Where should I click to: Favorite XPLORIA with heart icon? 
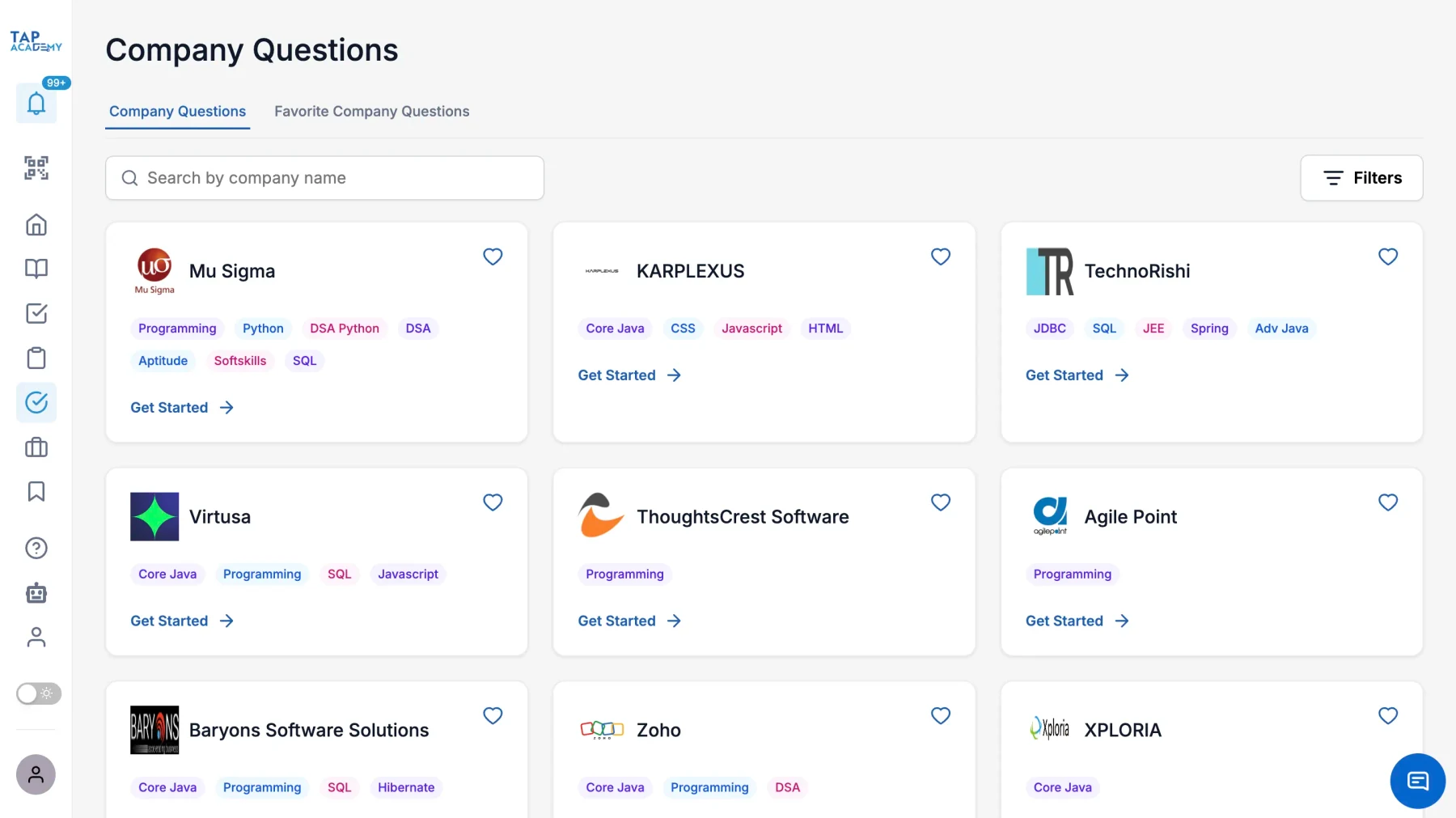tap(1388, 716)
